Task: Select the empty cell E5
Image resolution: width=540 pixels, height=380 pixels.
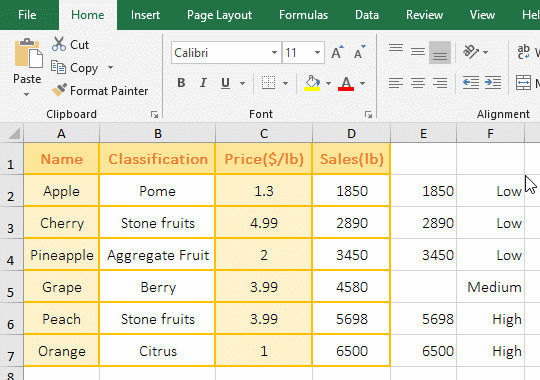Action: (424, 287)
